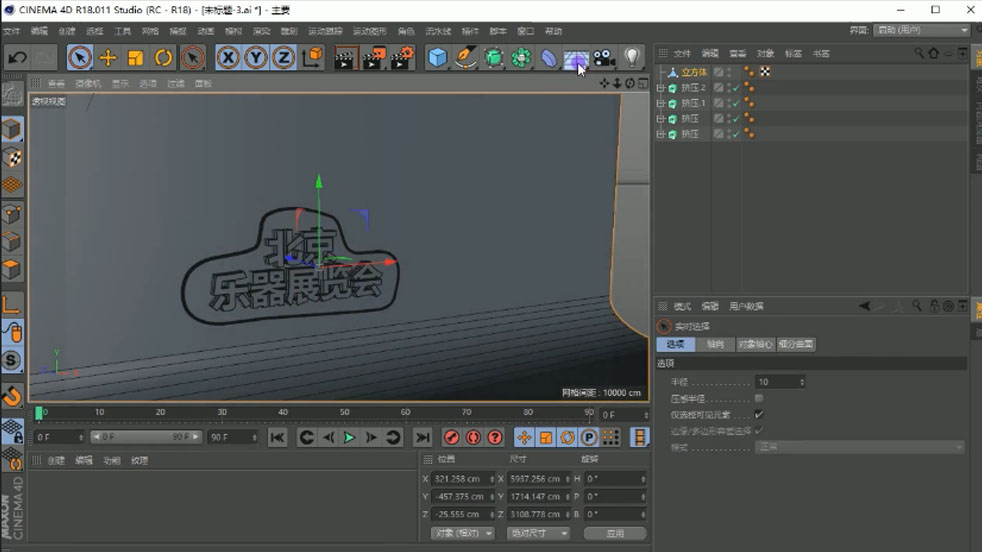This screenshot has height=552, width=982.
Task: Render the active view clapperboard
Action: [344, 58]
